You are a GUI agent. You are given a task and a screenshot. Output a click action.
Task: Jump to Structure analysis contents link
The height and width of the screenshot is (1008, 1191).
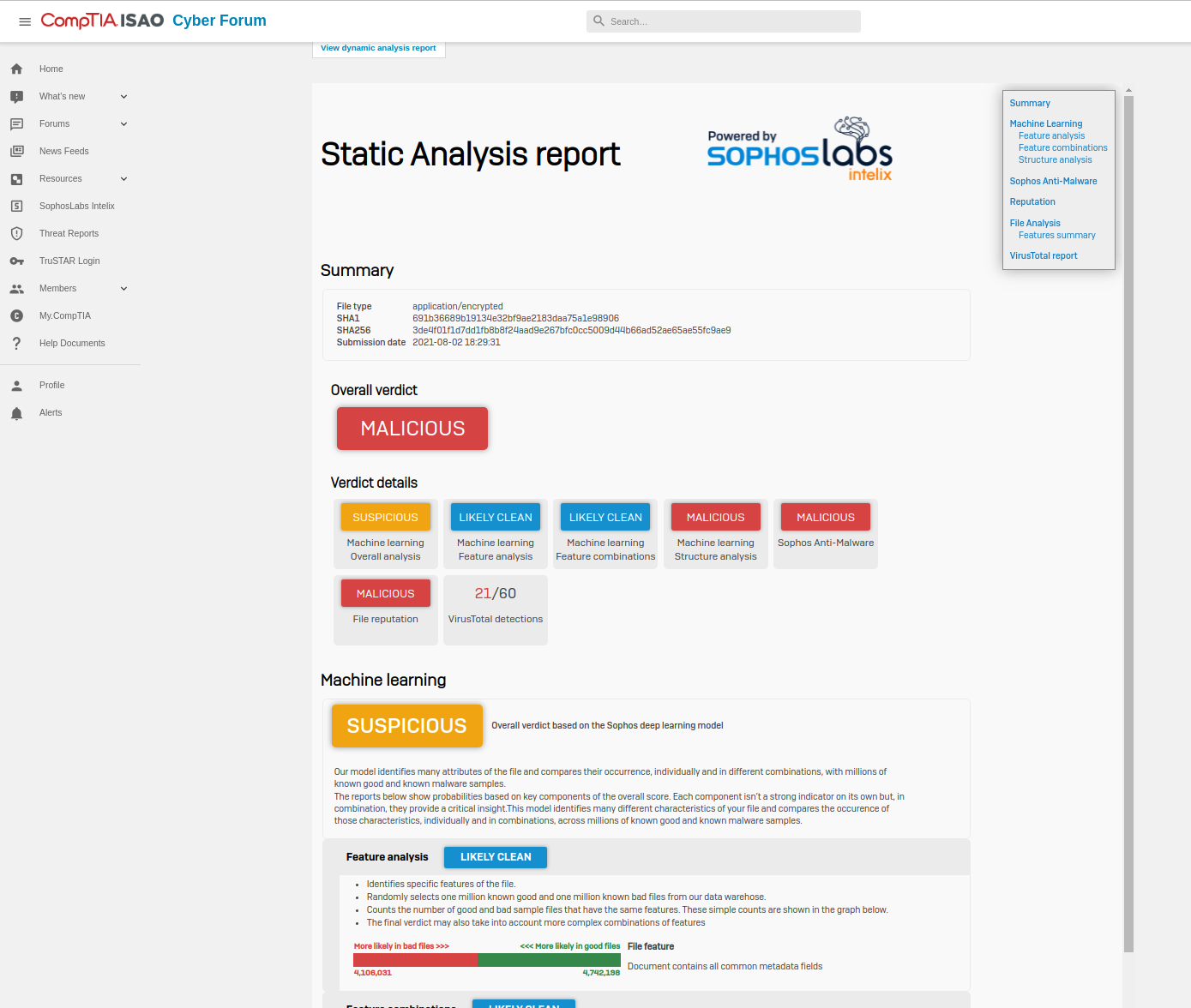point(1056,159)
